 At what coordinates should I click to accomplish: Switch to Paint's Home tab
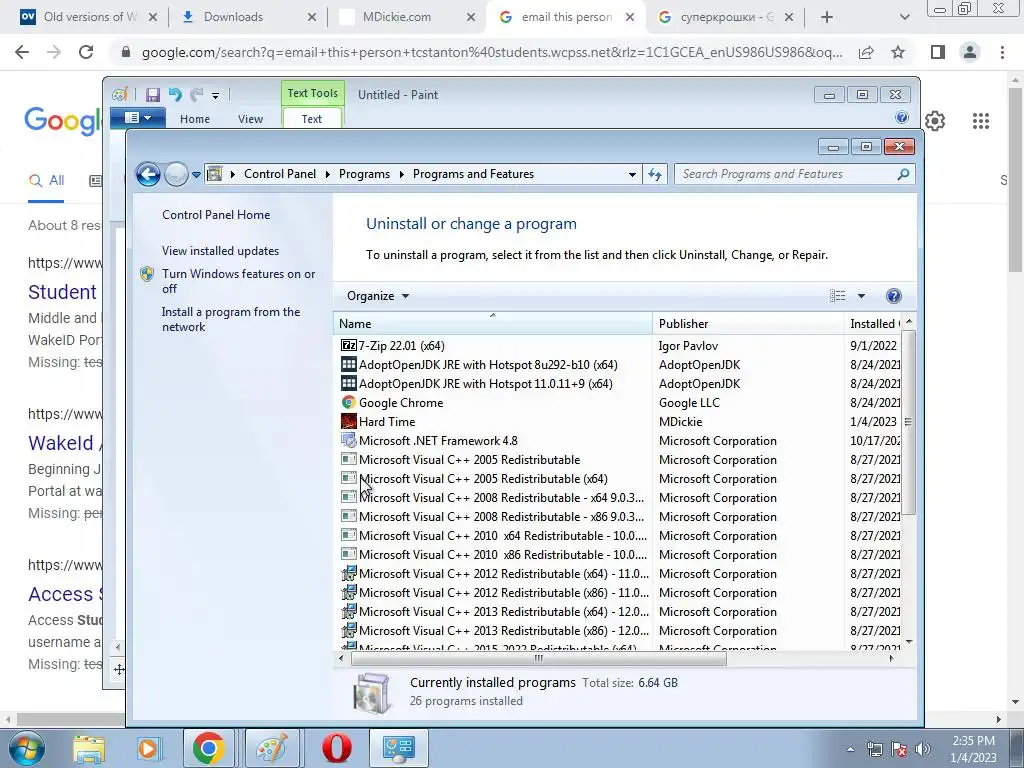195,119
